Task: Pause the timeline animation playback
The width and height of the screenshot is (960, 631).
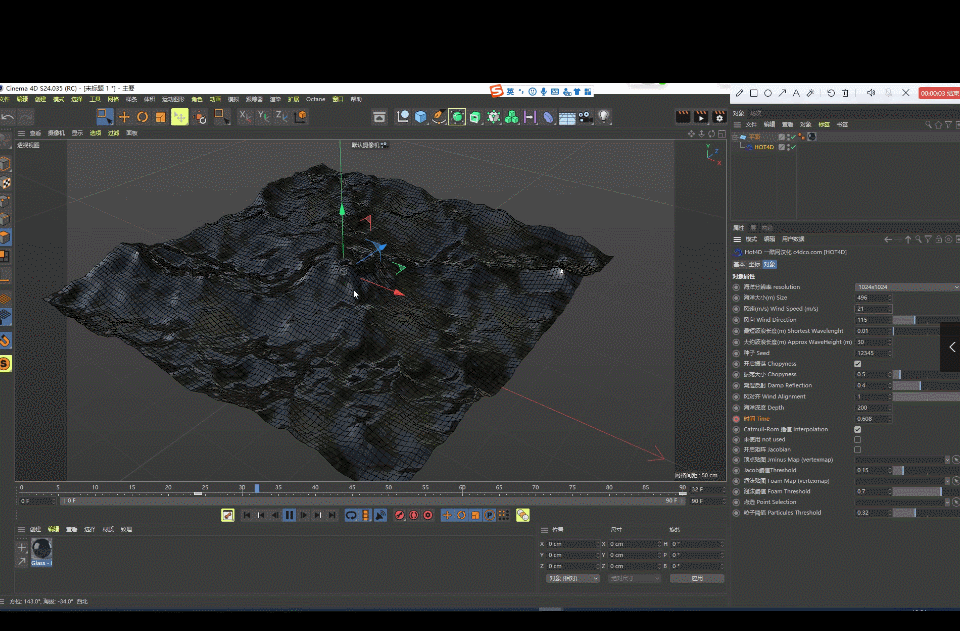Action: [x=289, y=515]
